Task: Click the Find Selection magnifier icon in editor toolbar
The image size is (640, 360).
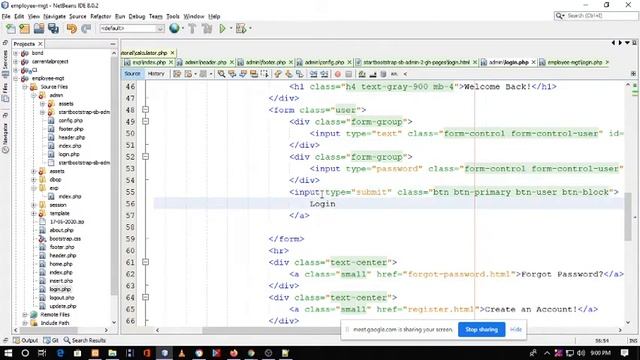Action: (221, 74)
